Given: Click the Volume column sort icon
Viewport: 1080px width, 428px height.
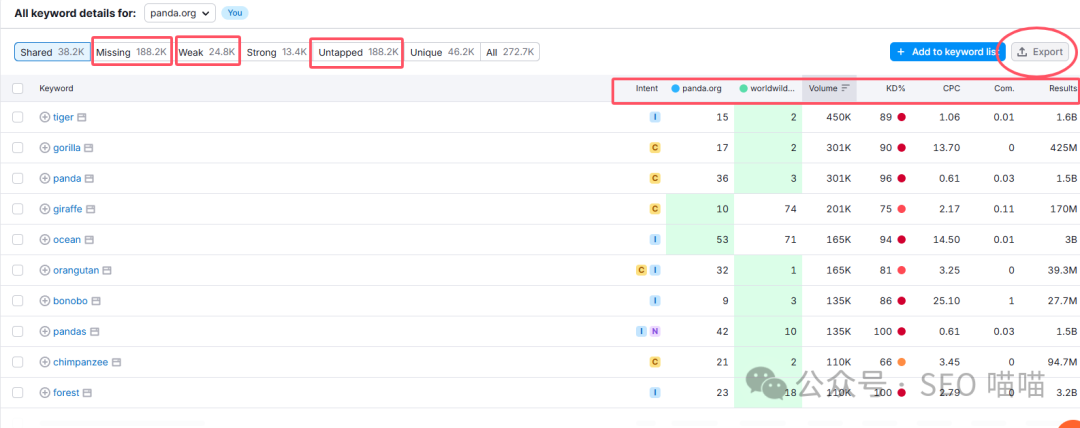Looking at the screenshot, I should (x=845, y=88).
